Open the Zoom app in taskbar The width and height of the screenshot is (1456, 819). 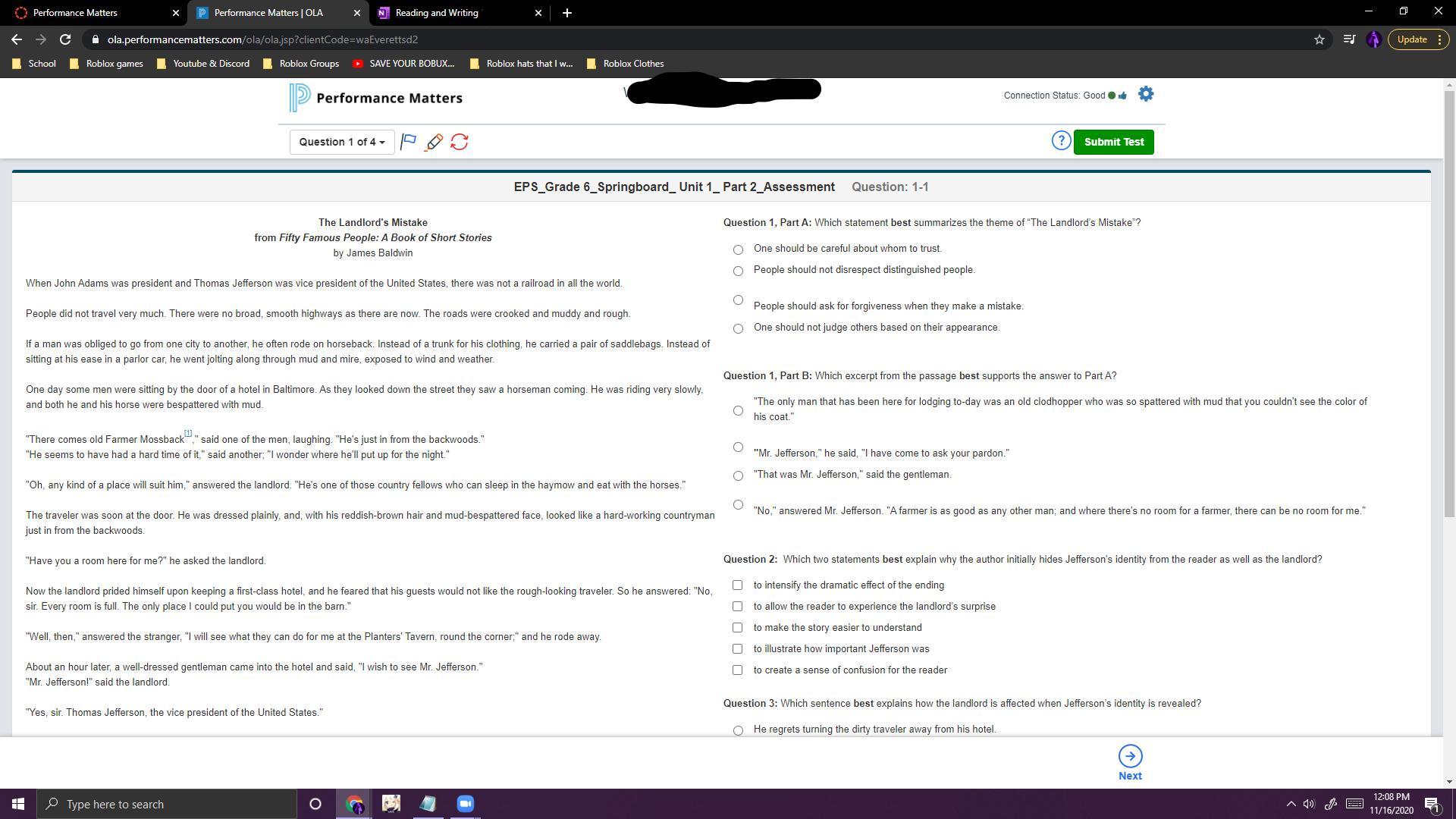[x=466, y=804]
